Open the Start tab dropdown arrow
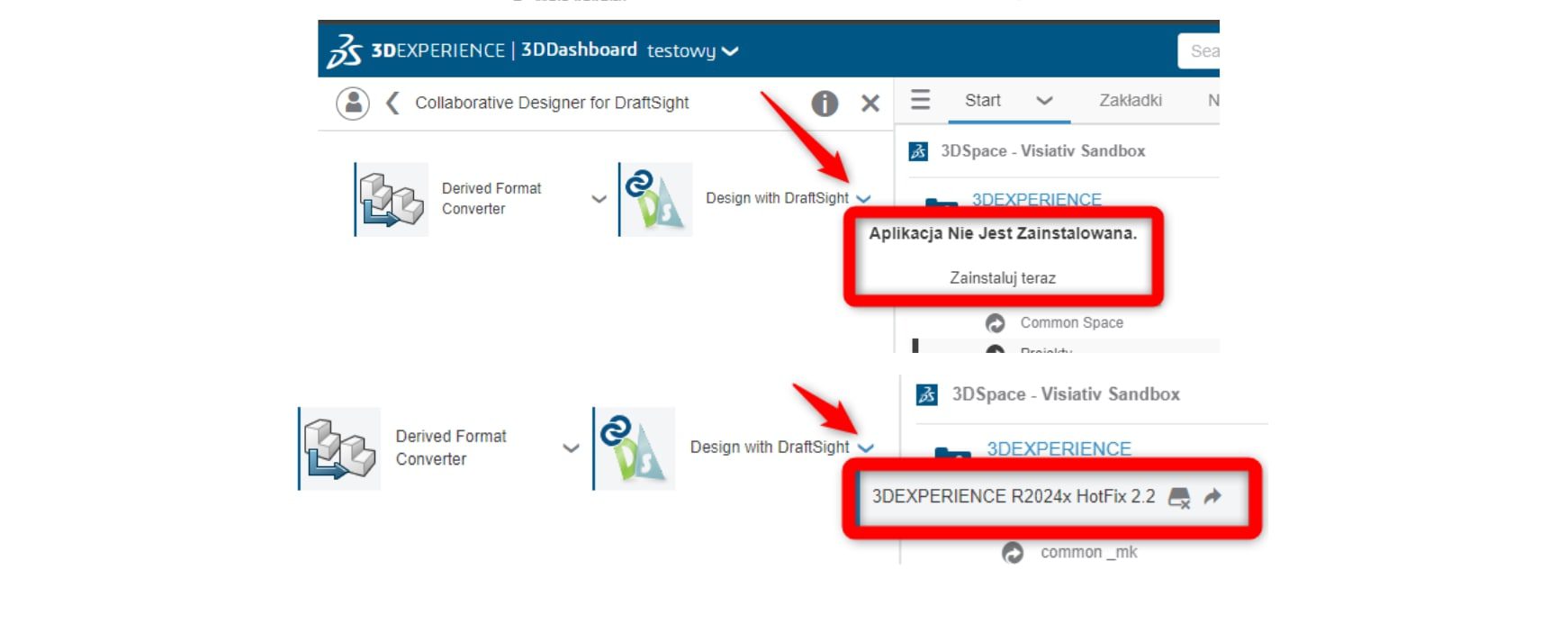The image size is (1568, 624). click(x=1044, y=101)
